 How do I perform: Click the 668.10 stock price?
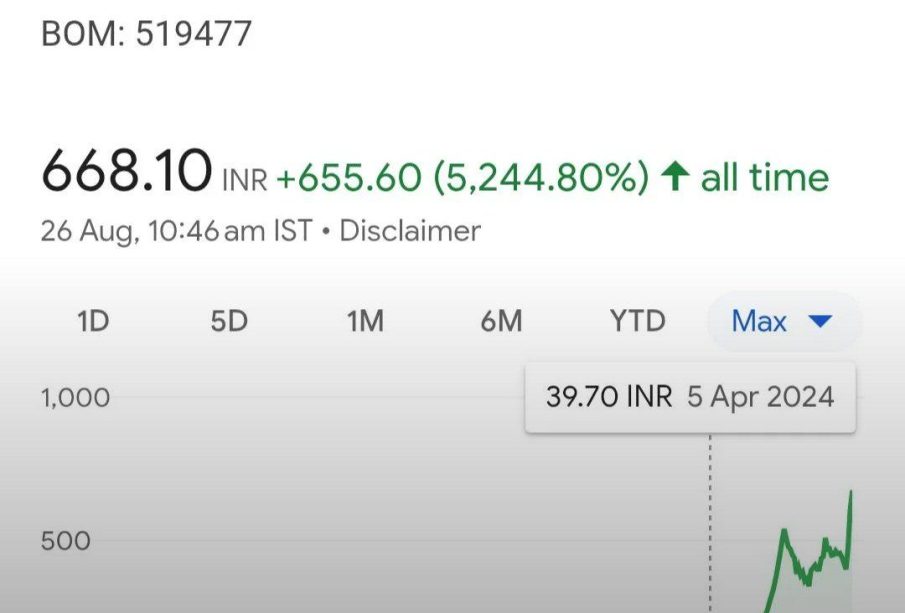(x=126, y=172)
